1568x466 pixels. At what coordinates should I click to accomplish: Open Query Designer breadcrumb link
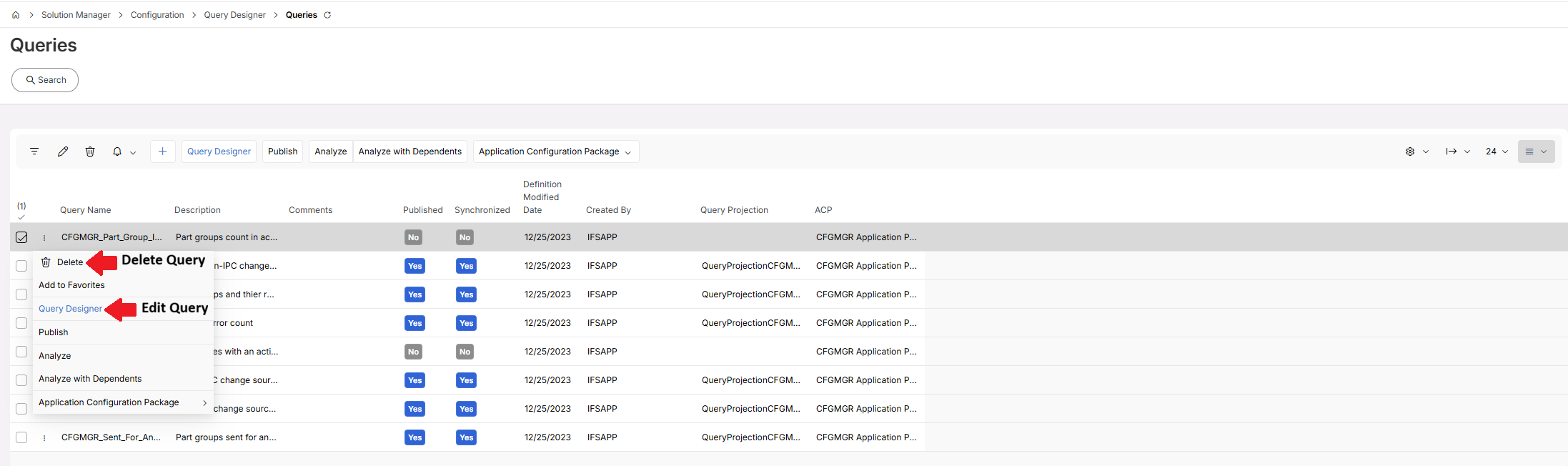pos(234,15)
